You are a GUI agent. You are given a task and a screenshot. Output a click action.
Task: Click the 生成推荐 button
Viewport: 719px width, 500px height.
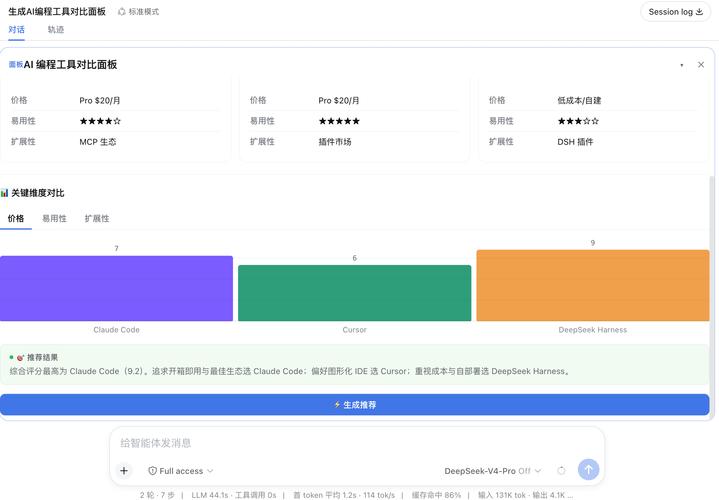pos(354,405)
